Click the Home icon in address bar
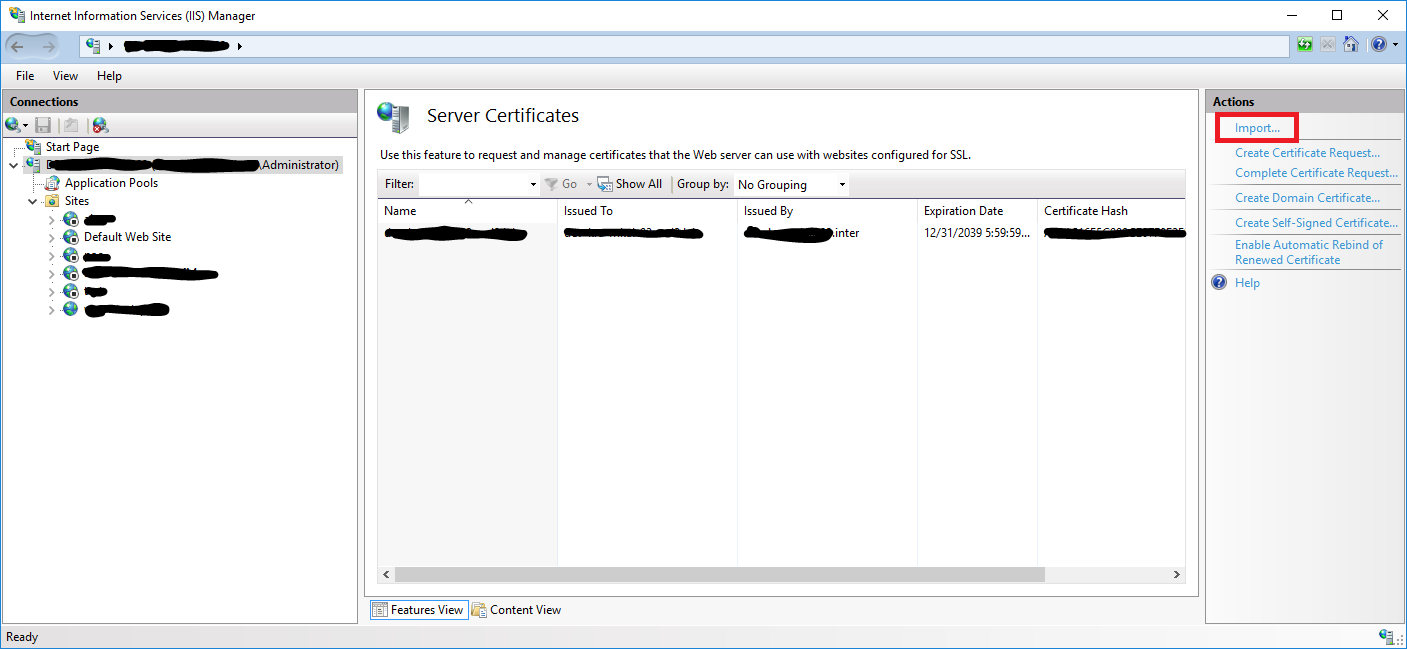This screenshot has height=649, width=1407. [1350, 45]
